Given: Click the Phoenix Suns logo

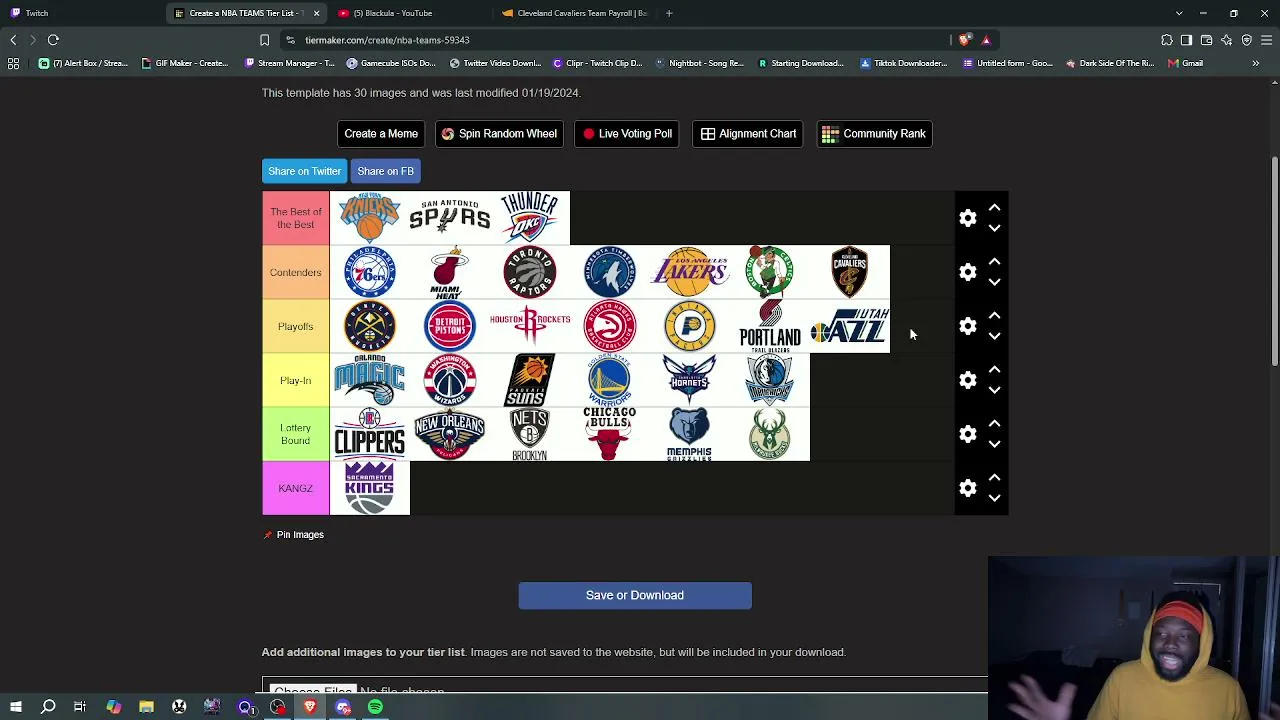Looking at the screenshot, I should coord(530,380).
